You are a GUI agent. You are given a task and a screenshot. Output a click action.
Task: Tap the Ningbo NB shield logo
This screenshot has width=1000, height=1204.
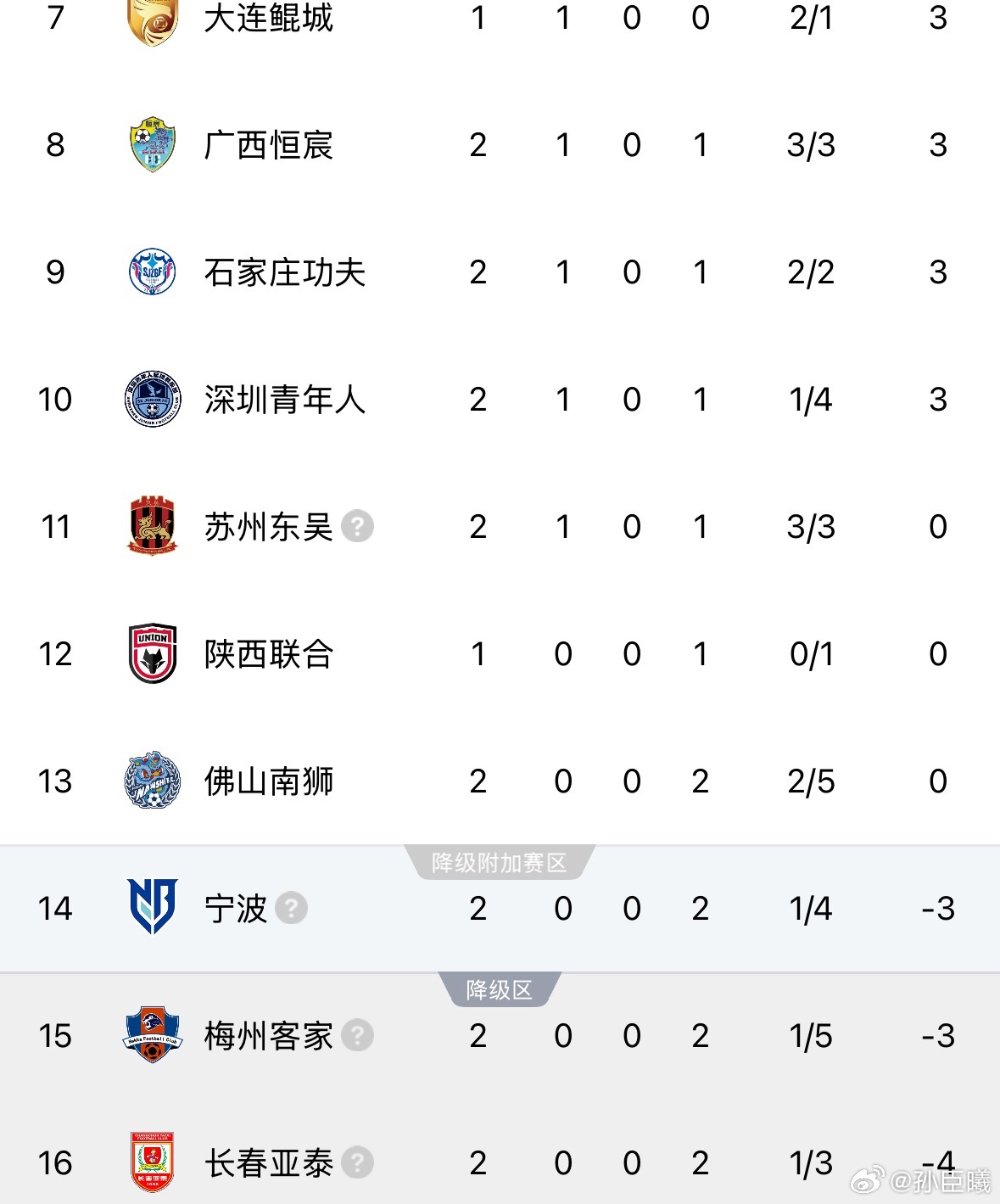(x=153, y=907)
